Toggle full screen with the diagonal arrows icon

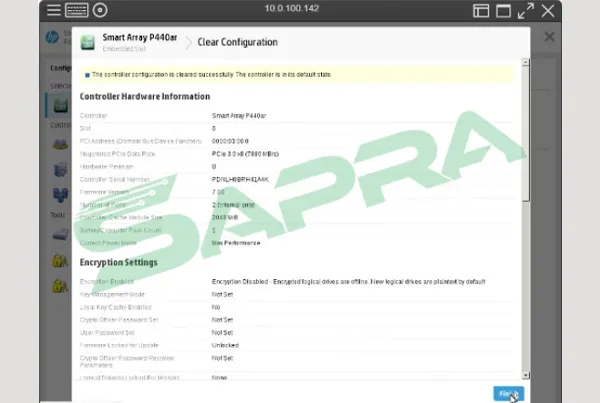click(x=526, y=11)
